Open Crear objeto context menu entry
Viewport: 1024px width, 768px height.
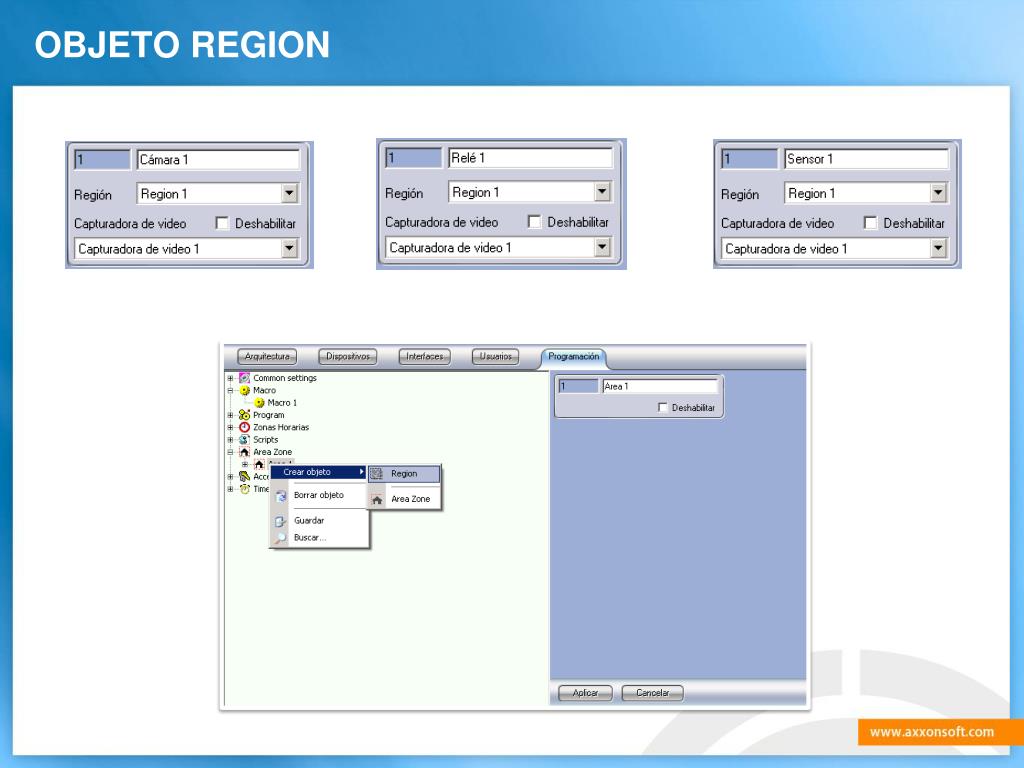319,472
